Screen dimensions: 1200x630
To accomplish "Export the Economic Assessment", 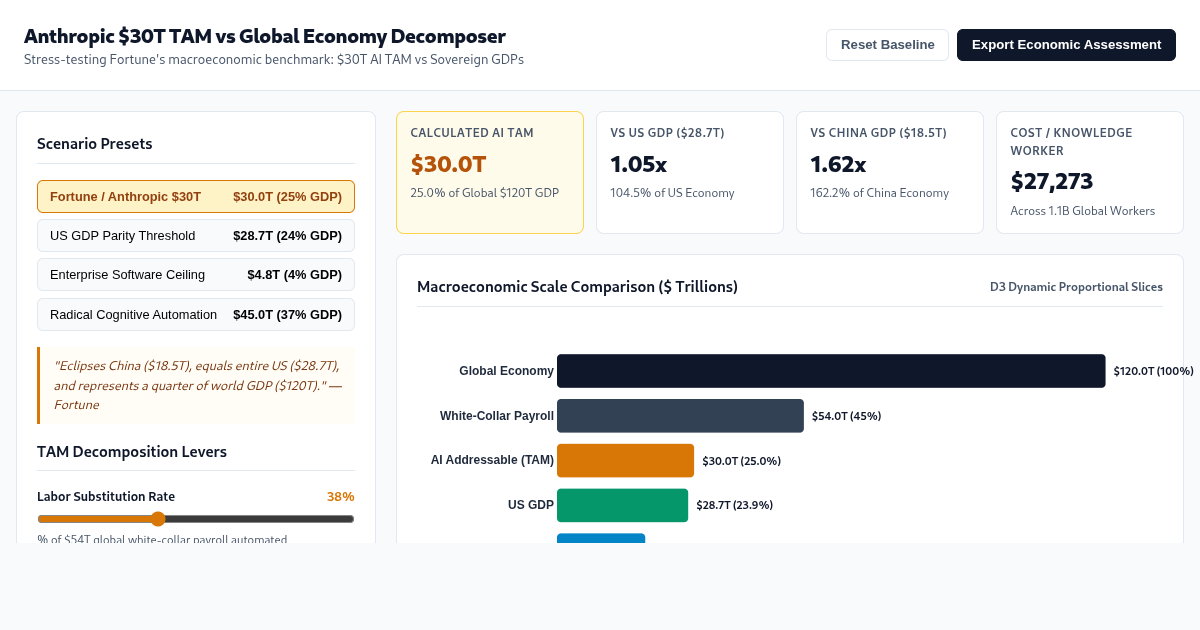I will [x=1066, y=45].
